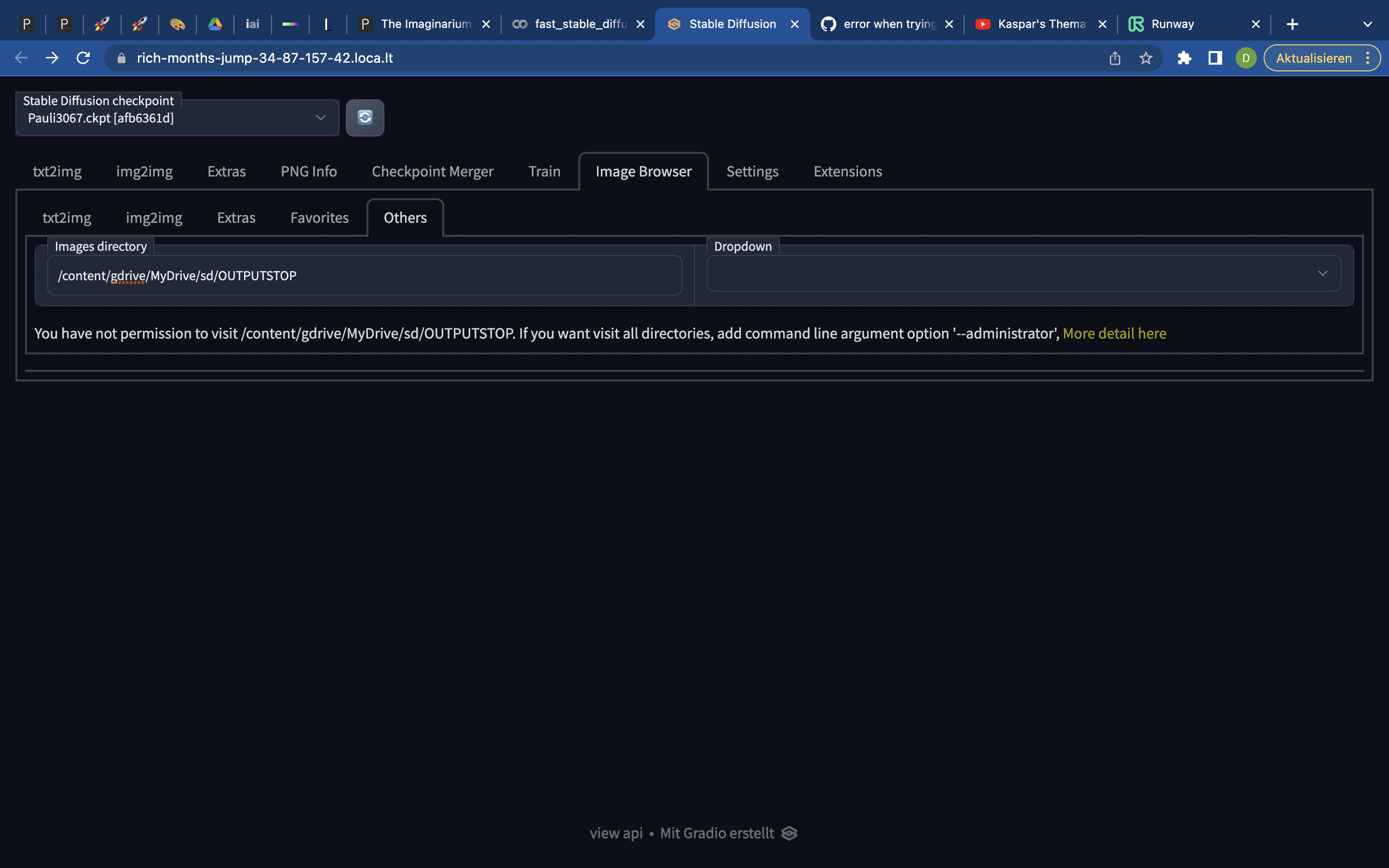
Task: Open the iai pinned tab
Action: point(252,24)
